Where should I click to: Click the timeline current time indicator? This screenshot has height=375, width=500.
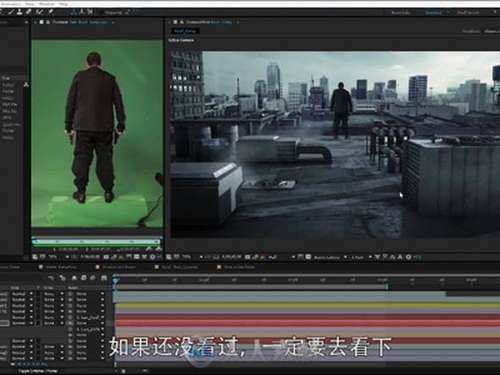[115, 280]
